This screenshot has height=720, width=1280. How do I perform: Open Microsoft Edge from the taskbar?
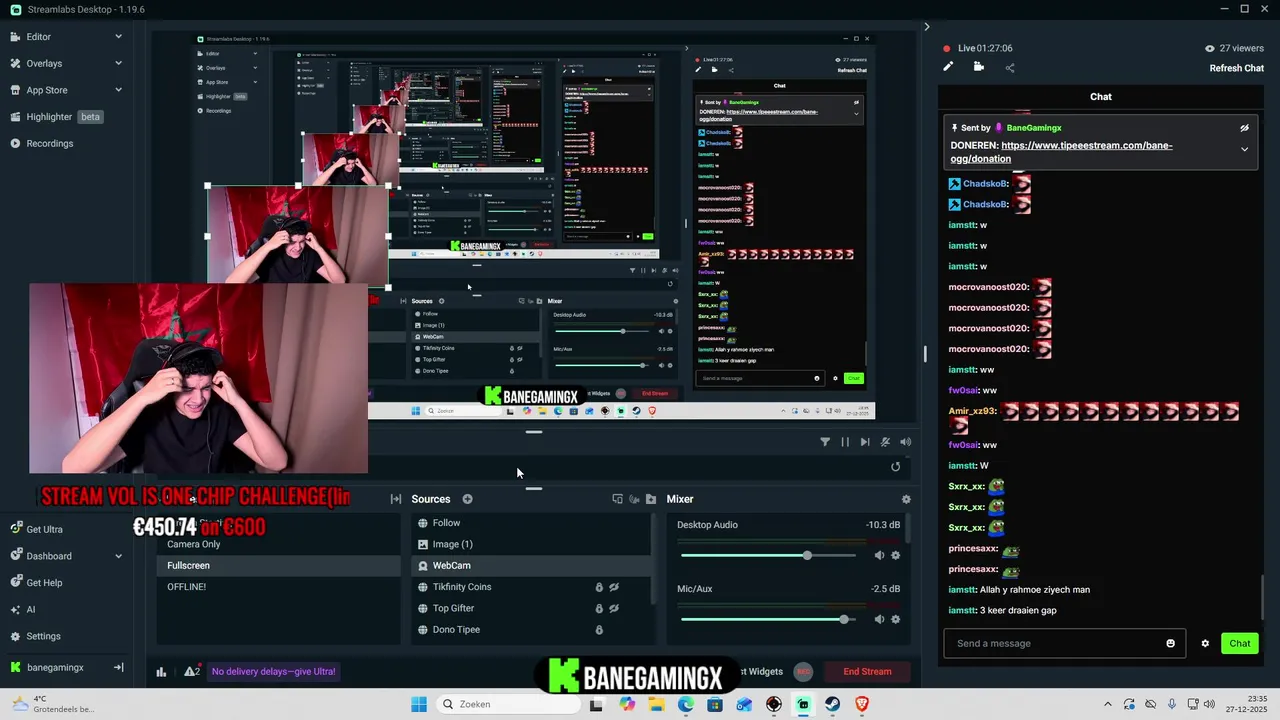(x=685, y=704)
